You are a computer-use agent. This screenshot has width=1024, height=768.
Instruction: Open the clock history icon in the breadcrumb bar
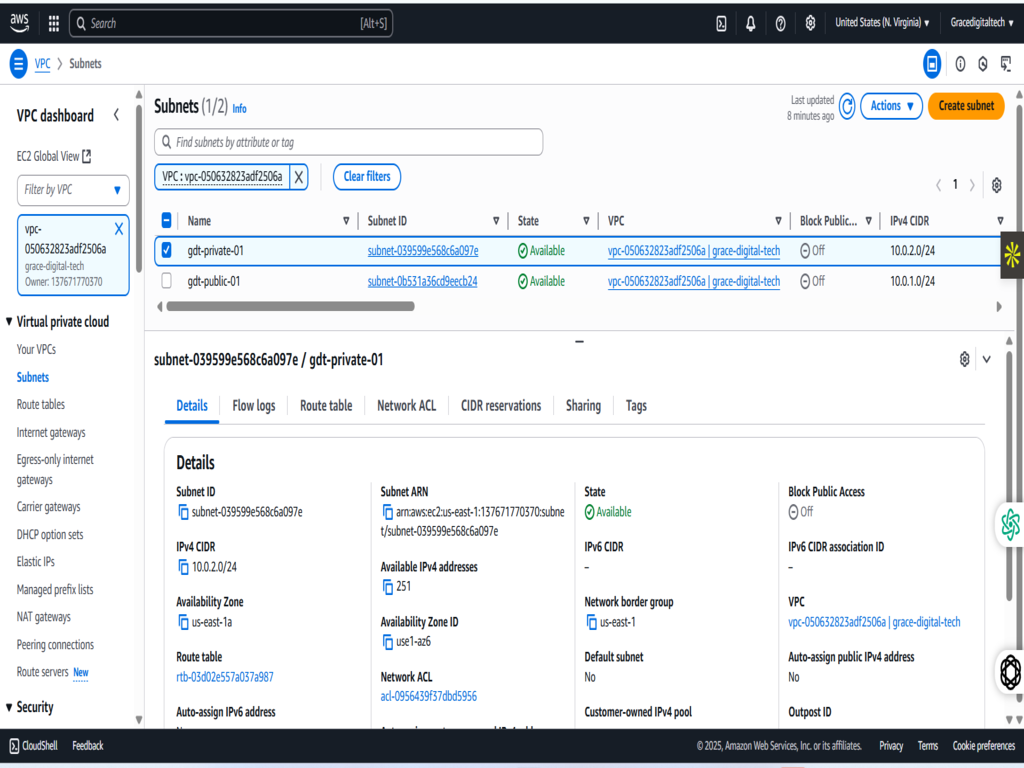983,64
